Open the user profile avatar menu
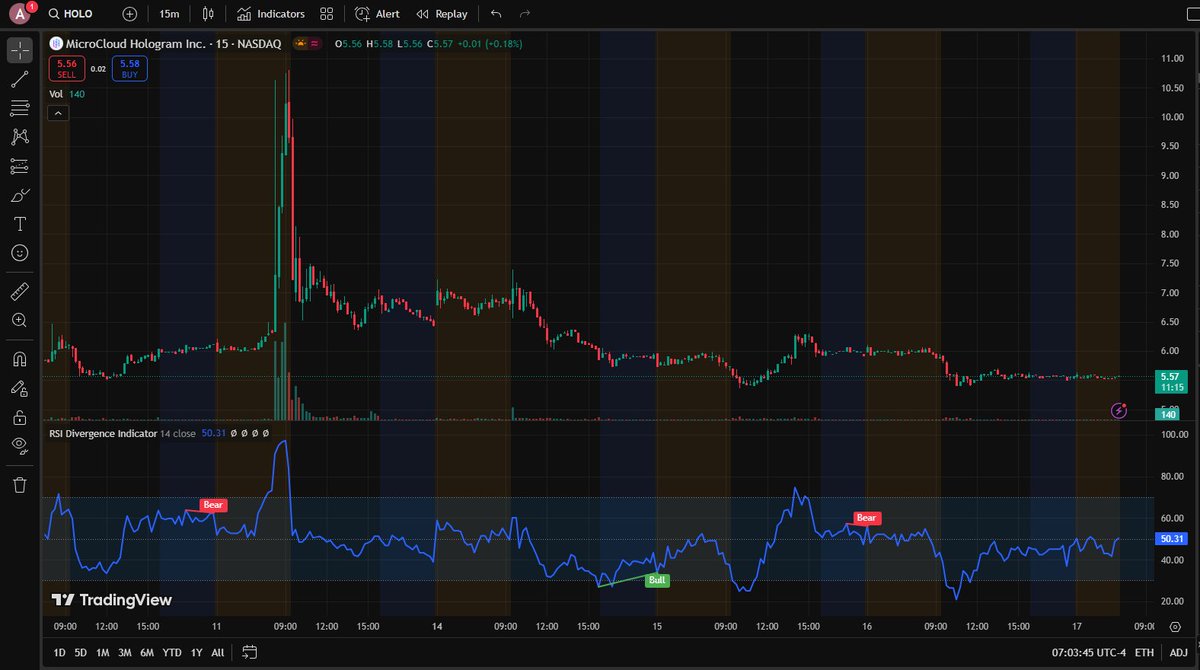The width and height of the screenshot is (1200, 670). tap(19, 14)
